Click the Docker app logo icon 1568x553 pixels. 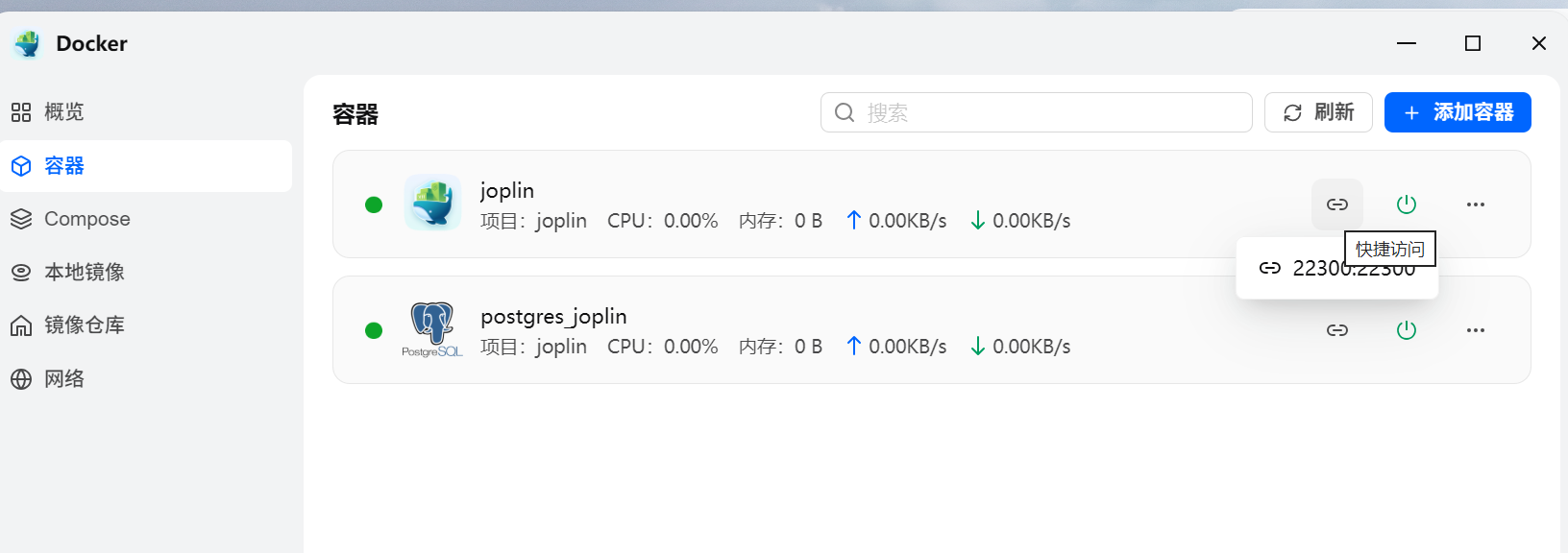click(28, 43)
